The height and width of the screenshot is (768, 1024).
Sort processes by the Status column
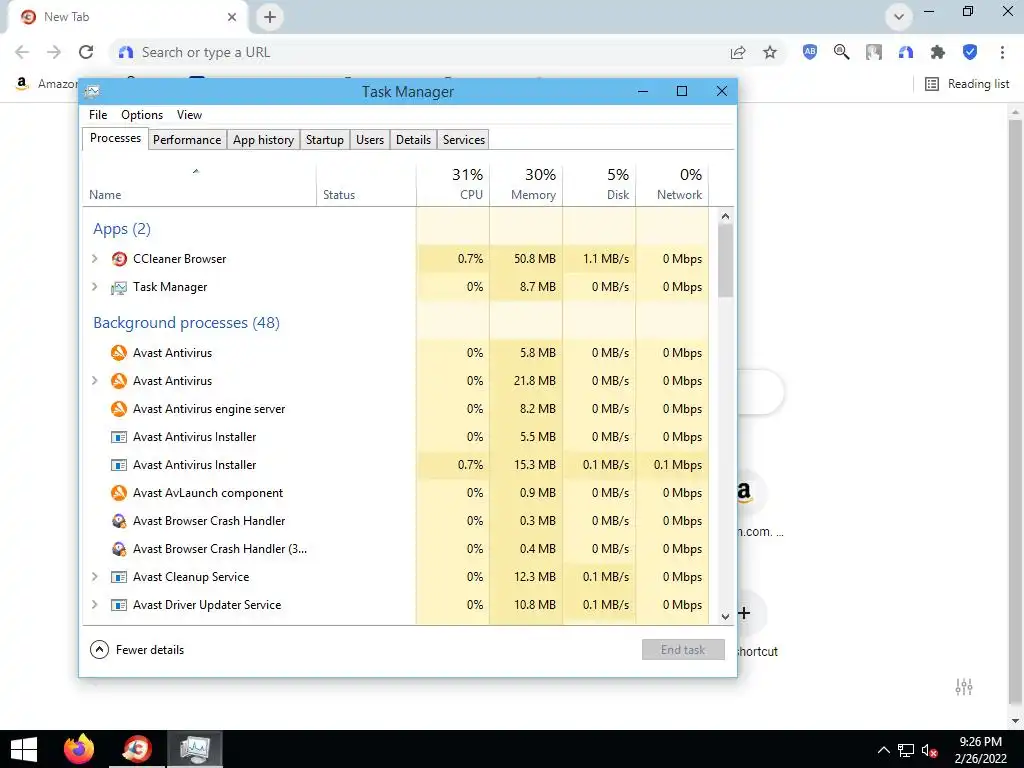point(366,185)
